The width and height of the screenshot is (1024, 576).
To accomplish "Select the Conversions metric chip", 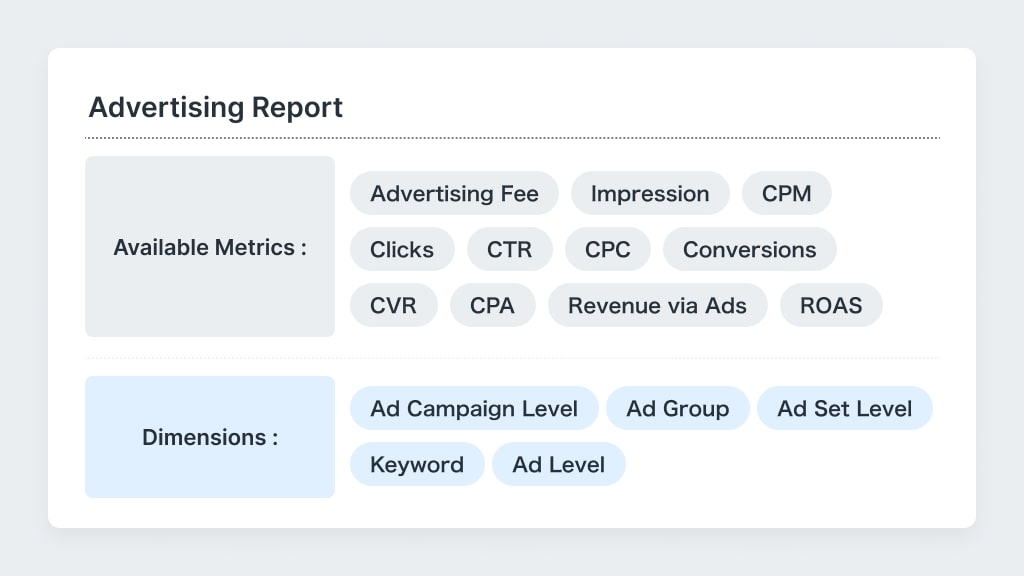I will 749,249.
